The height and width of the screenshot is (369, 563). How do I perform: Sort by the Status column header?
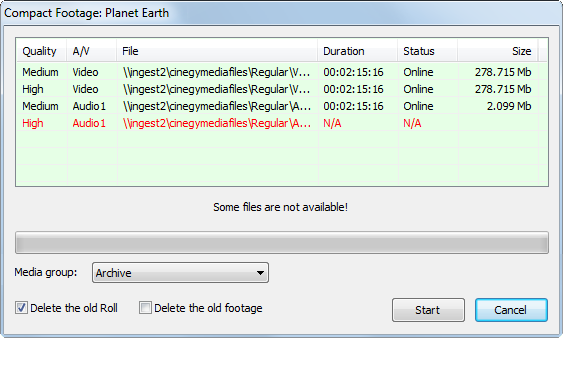[x=427, y=51]
